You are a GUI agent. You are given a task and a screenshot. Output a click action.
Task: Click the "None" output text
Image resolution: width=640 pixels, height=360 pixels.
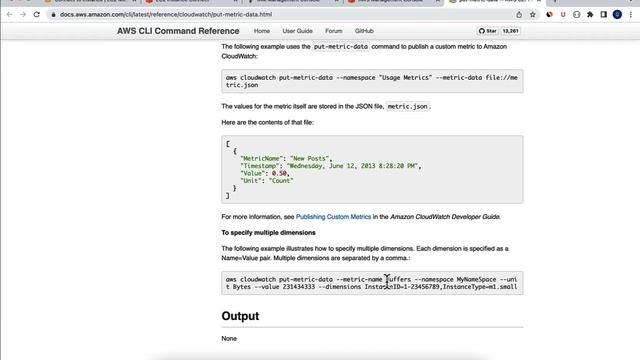pyautogui.click(x=229, y=338)
